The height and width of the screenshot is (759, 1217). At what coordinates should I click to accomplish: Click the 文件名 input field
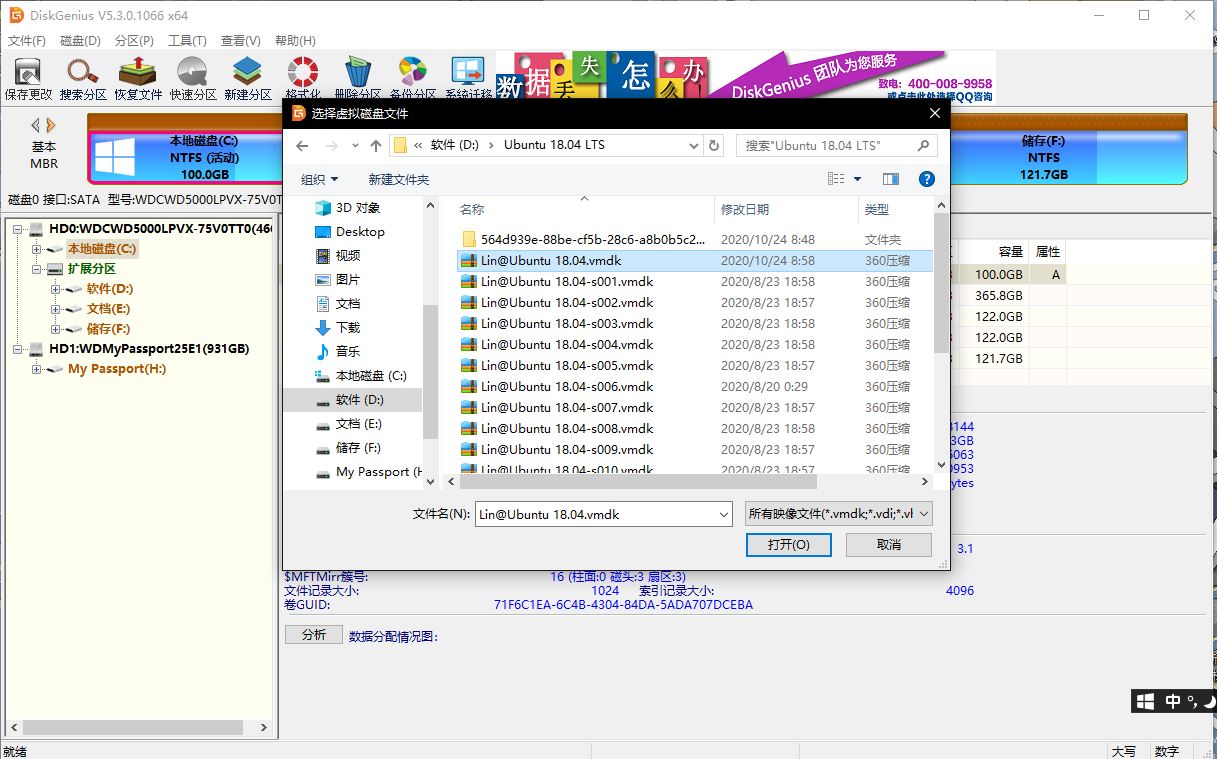[x=604, y=514]
